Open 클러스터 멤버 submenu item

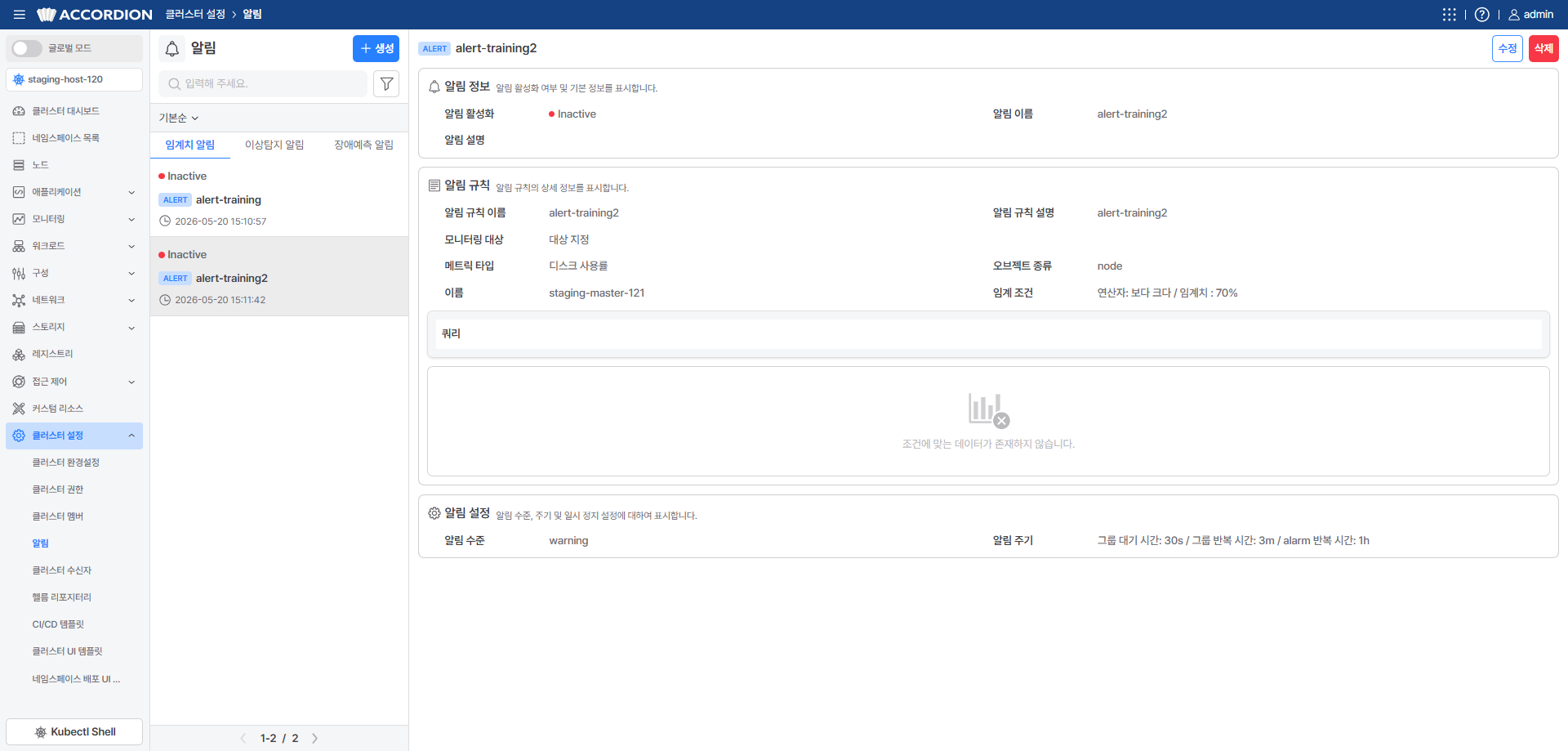(x=58, y=516)
